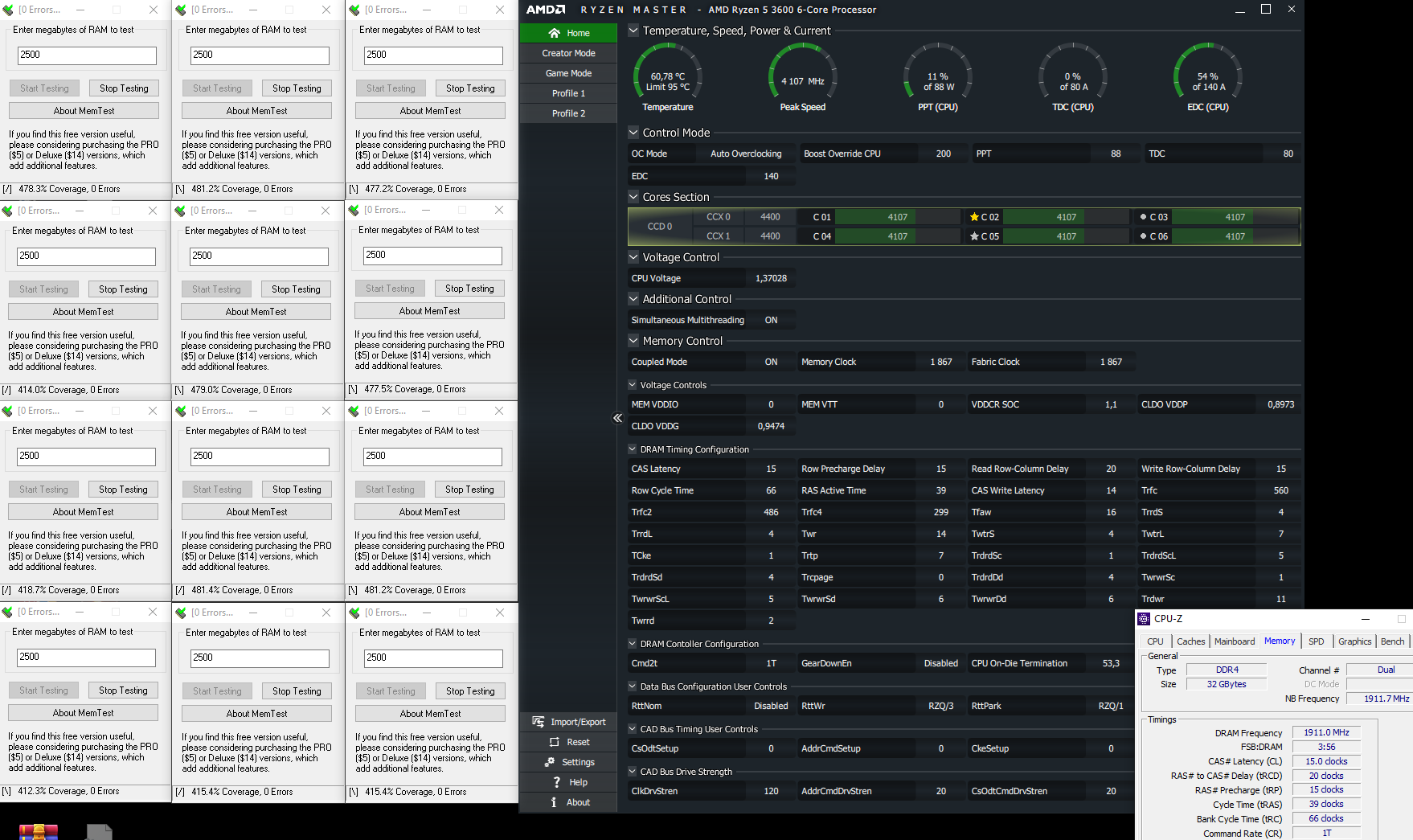
Task: Click title icon of MemTest window showing 477.2% Coverage
Action: coord(354,10)
